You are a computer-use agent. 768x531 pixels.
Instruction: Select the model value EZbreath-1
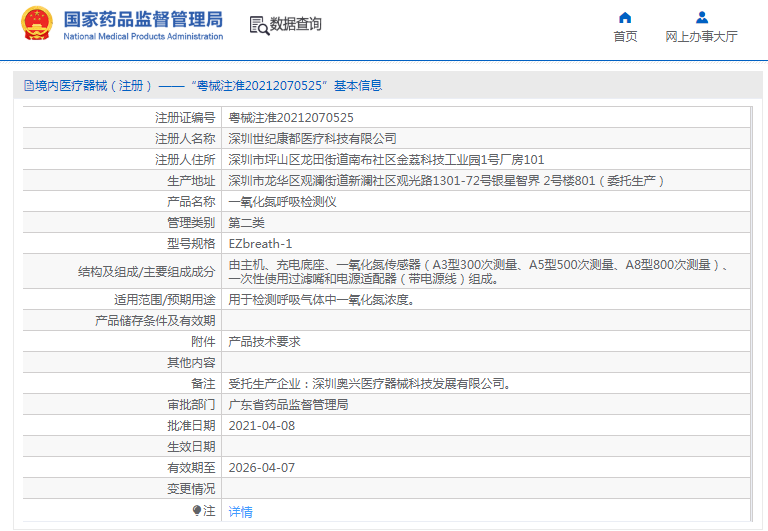click(x=260, y=243)
